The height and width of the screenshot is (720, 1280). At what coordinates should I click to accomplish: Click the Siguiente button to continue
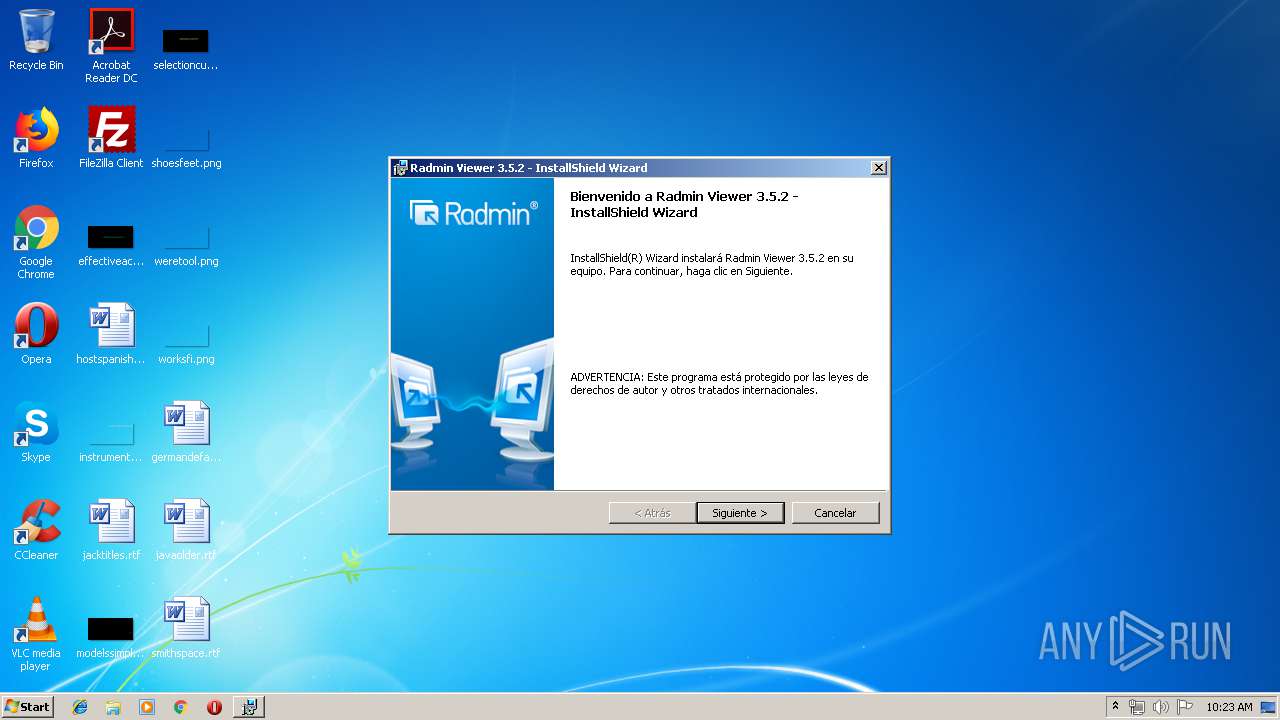740,513
